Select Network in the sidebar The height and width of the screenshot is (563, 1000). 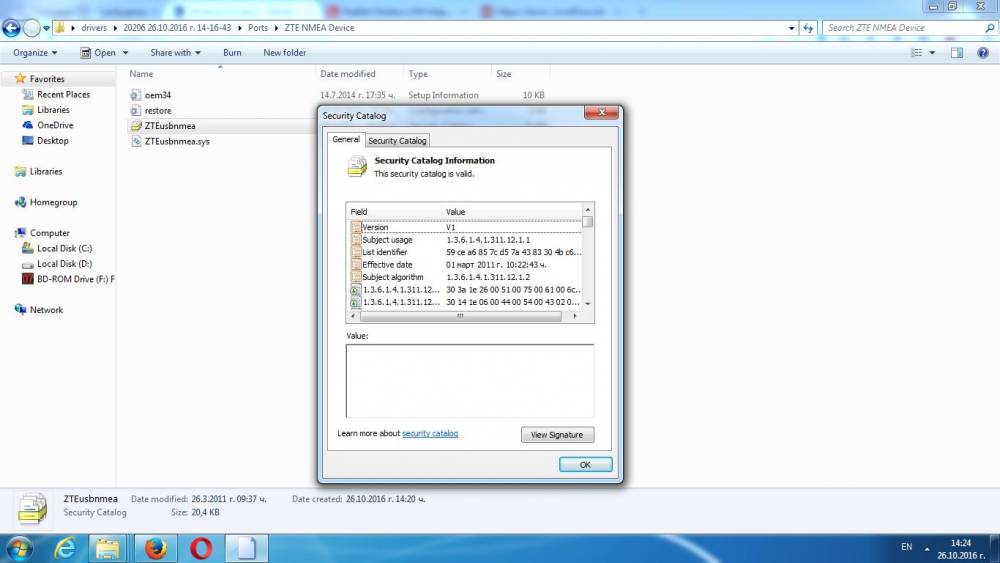(46, 310)
